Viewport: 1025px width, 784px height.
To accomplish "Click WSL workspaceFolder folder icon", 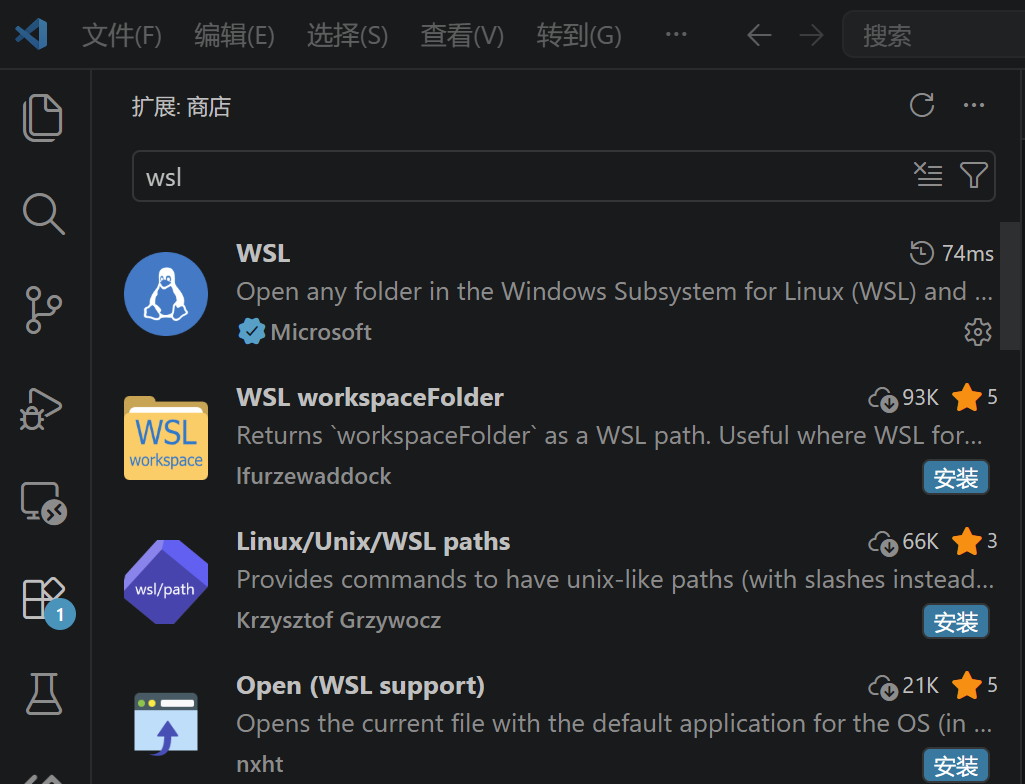I will click(166, 437).
